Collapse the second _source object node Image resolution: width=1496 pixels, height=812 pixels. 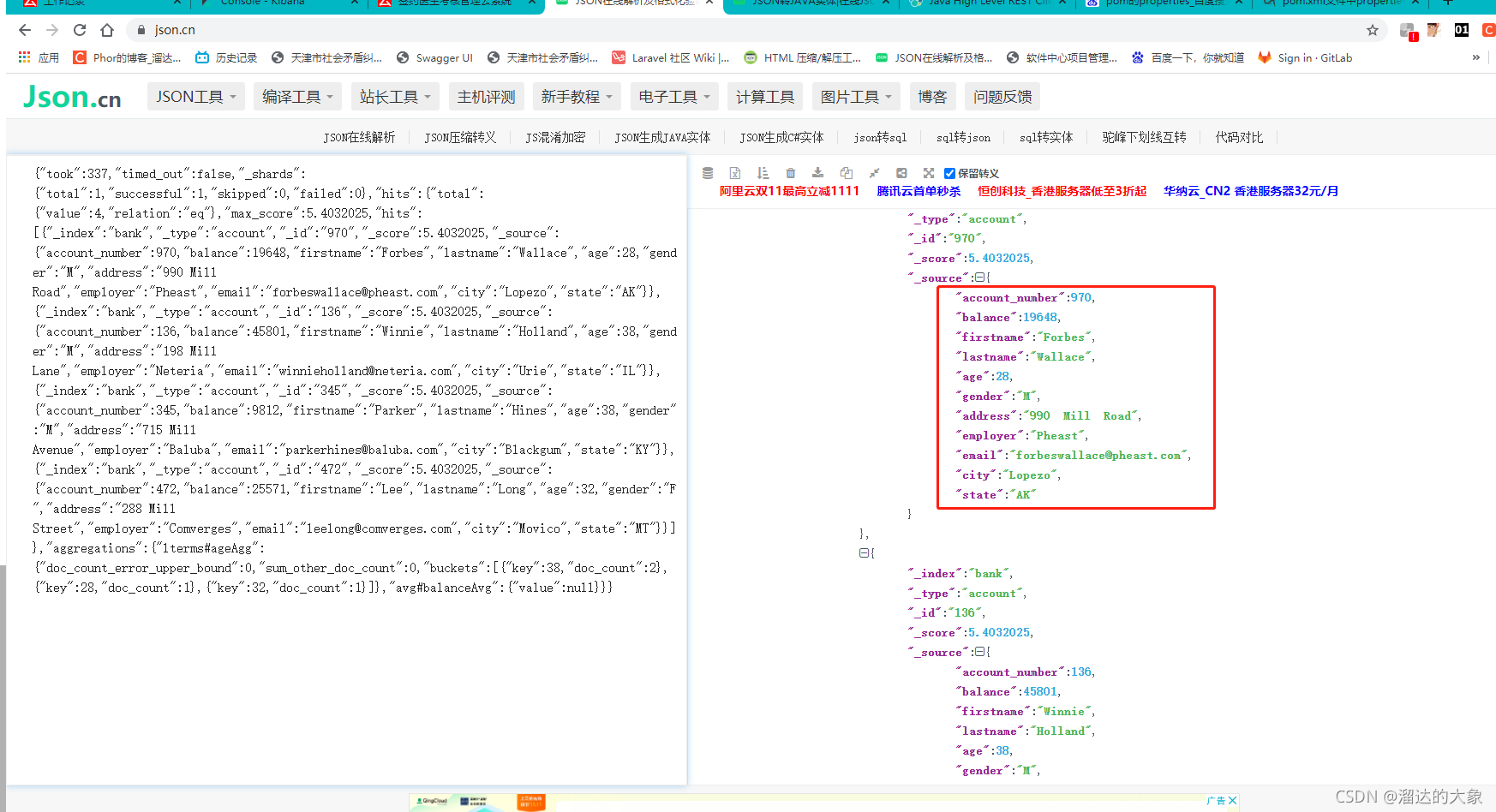[979, 652]
